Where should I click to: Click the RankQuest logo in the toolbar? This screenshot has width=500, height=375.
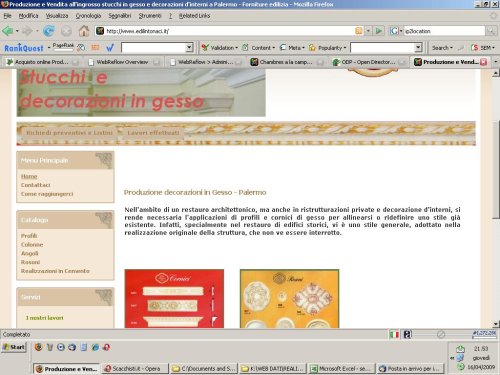24,48
